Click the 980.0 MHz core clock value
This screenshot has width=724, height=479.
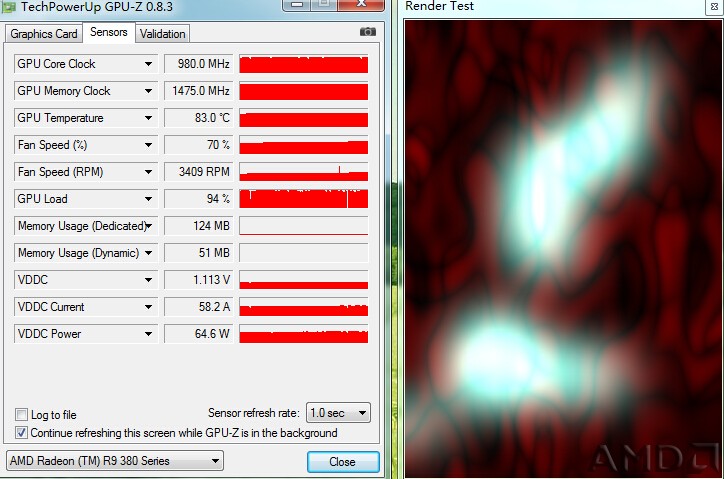pyautogui.click(x=199, y=64)
